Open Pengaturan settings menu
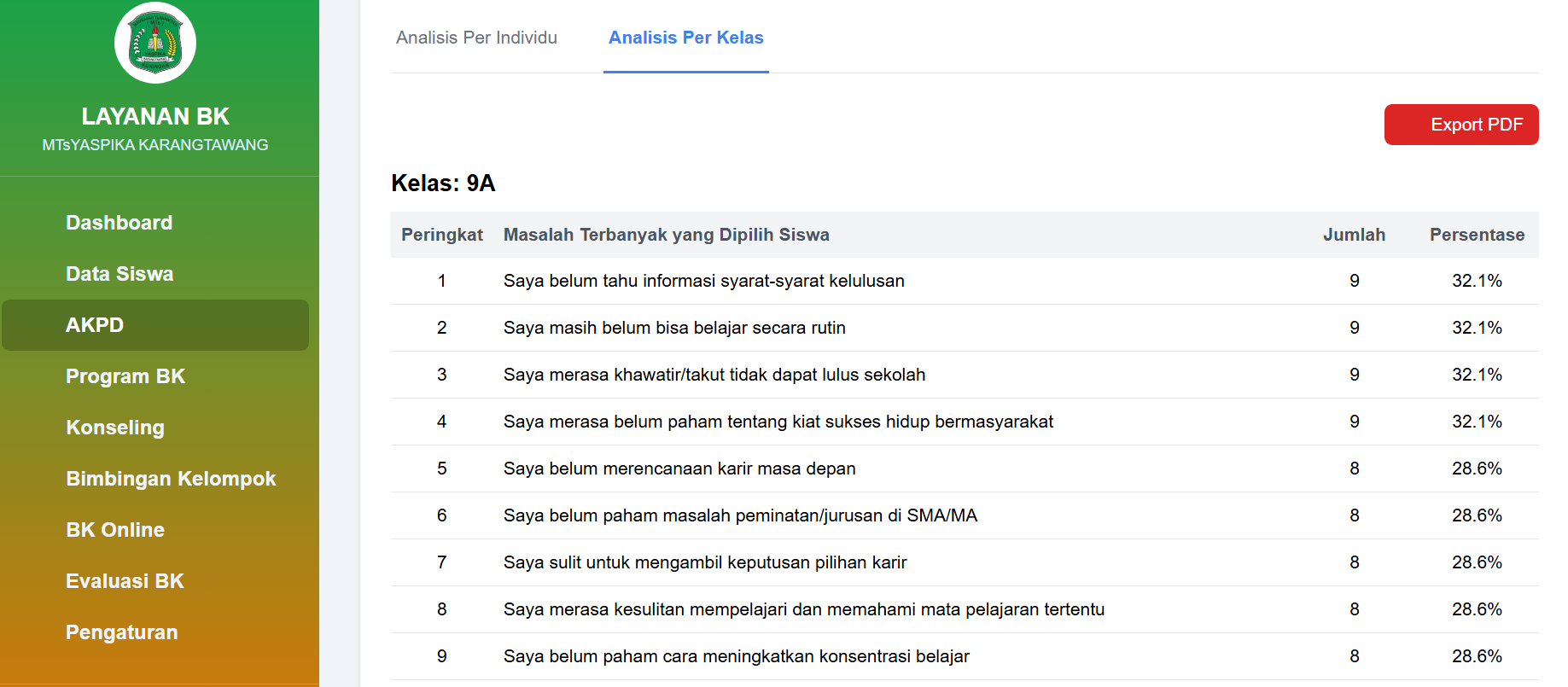 (x=122, y=632)
